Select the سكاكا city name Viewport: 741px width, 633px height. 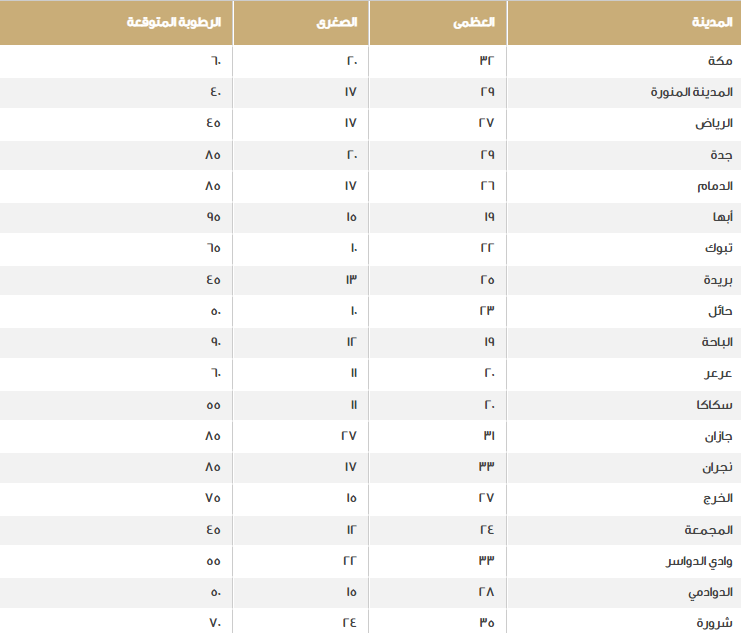[x=714, y=405]
